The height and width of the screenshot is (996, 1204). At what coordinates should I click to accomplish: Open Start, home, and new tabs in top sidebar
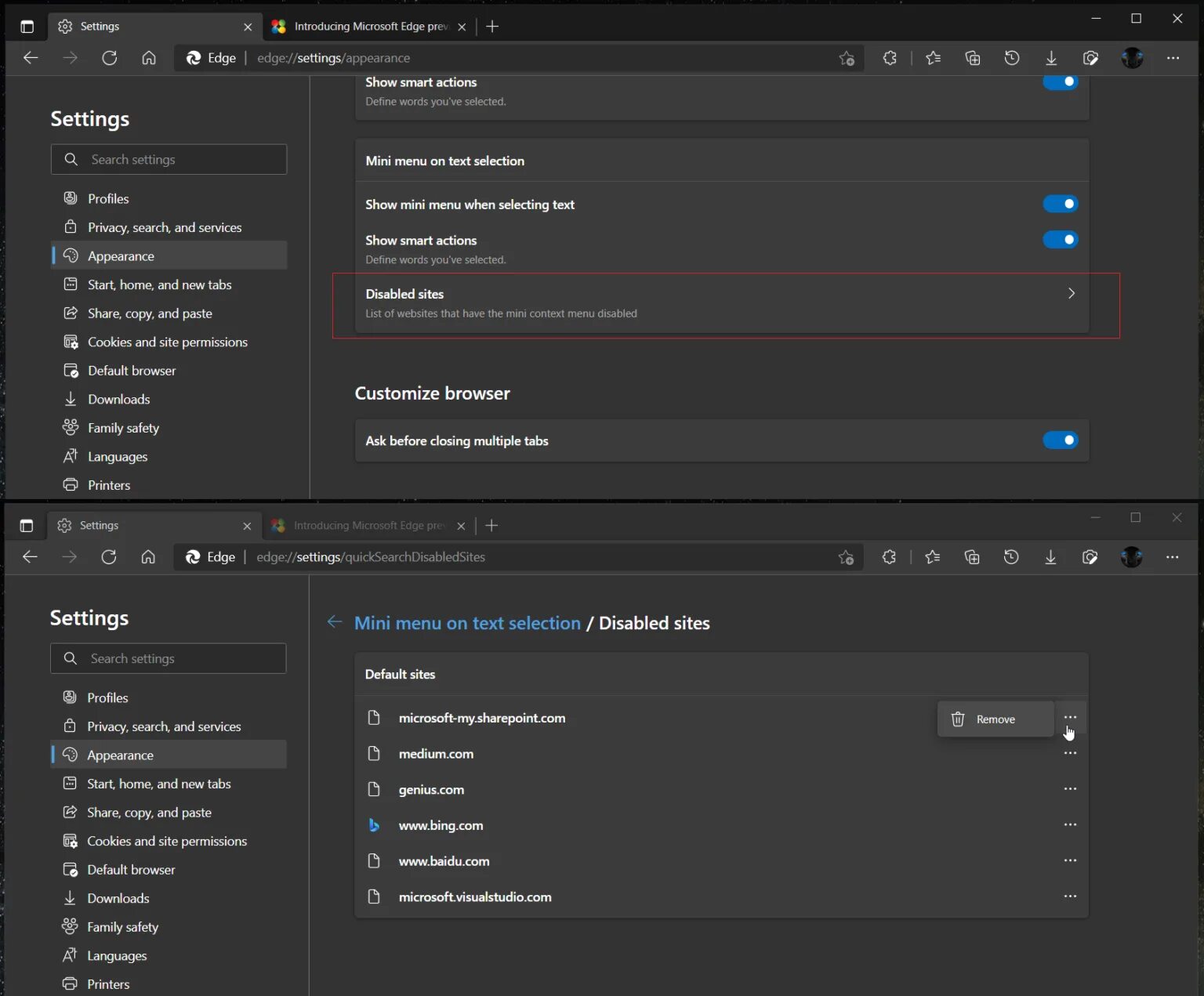tap(159, 285)
